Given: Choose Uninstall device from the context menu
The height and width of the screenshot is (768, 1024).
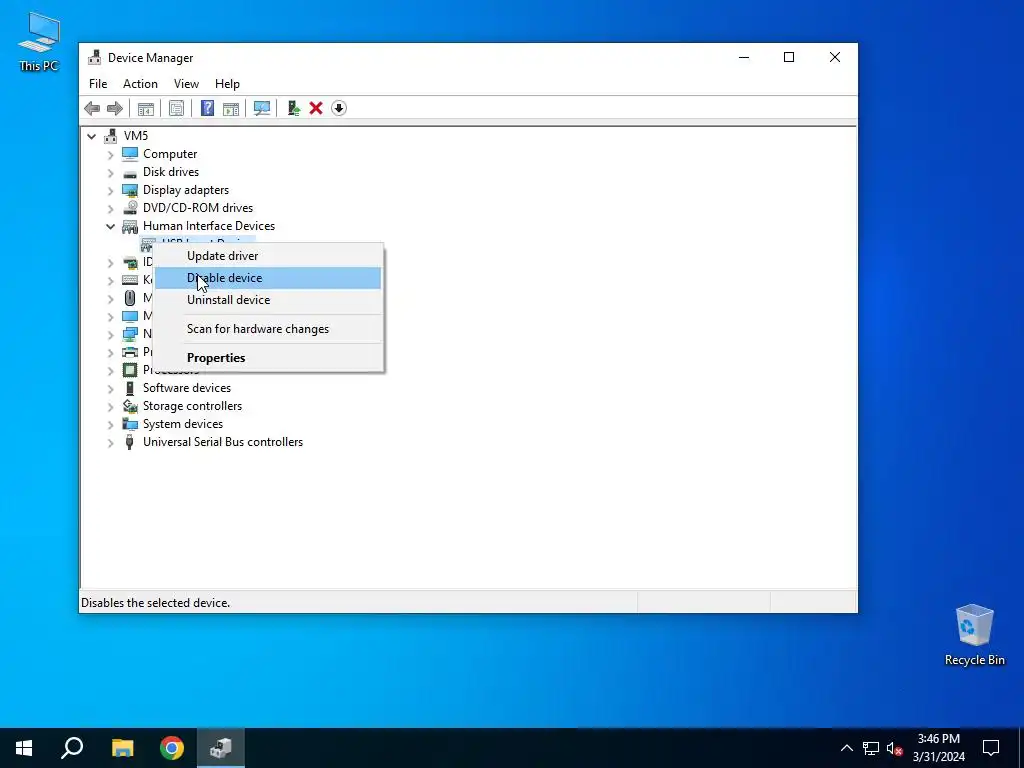Looking at the screenshot, I should coord(268,300).
